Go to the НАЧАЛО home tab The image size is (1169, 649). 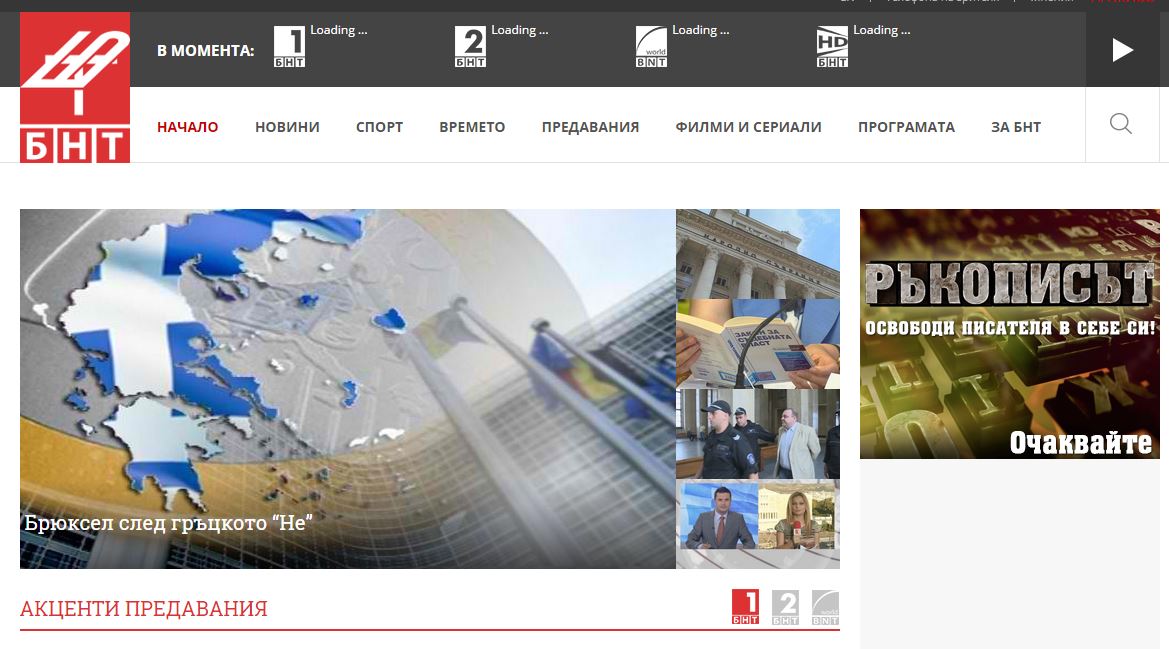click(x=187, y=127)
